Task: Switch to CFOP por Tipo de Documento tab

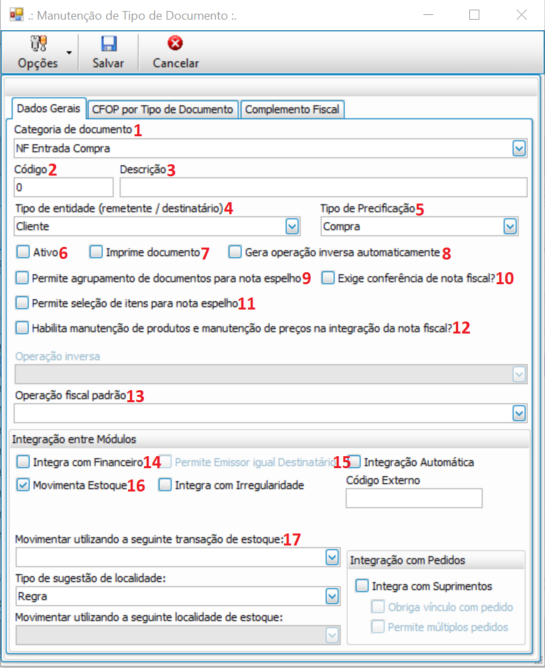Action: [x=162, y=109]
